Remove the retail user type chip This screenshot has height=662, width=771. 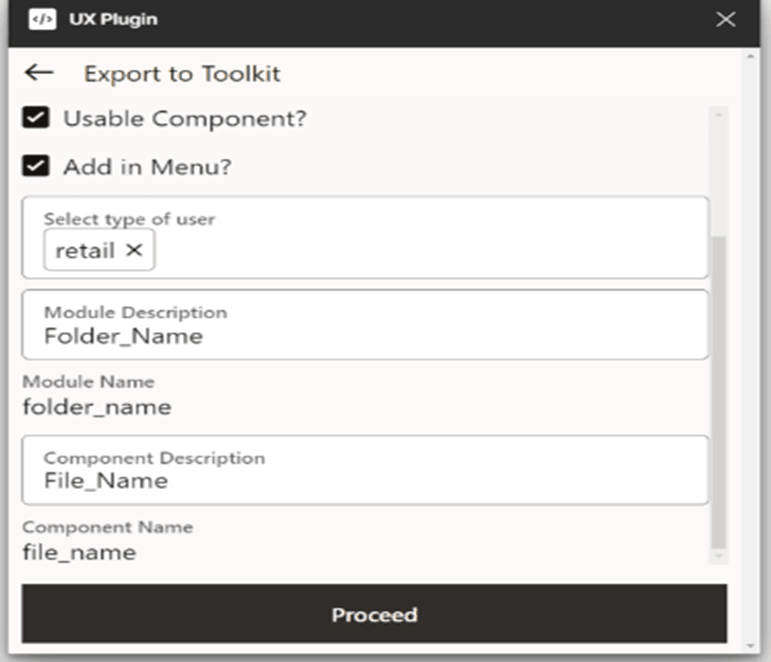[134, 251]
